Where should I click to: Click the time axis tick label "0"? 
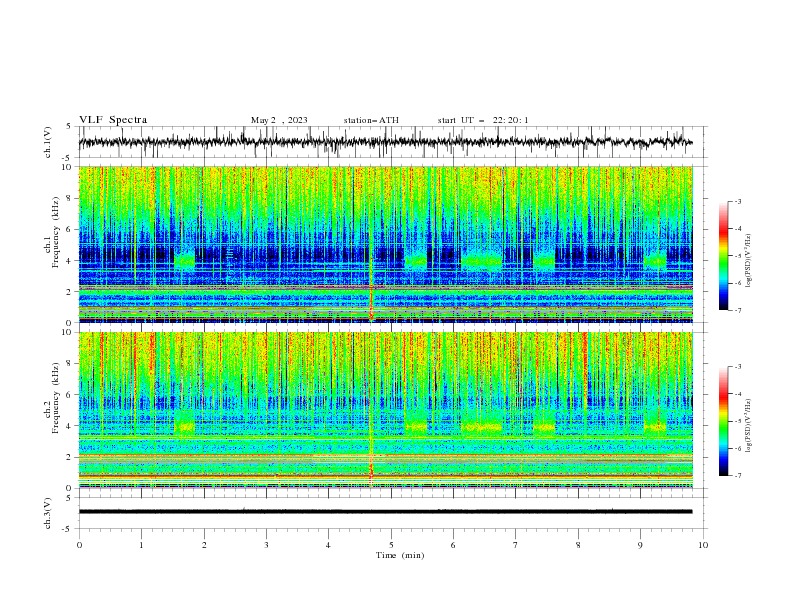tap(79, 545)
